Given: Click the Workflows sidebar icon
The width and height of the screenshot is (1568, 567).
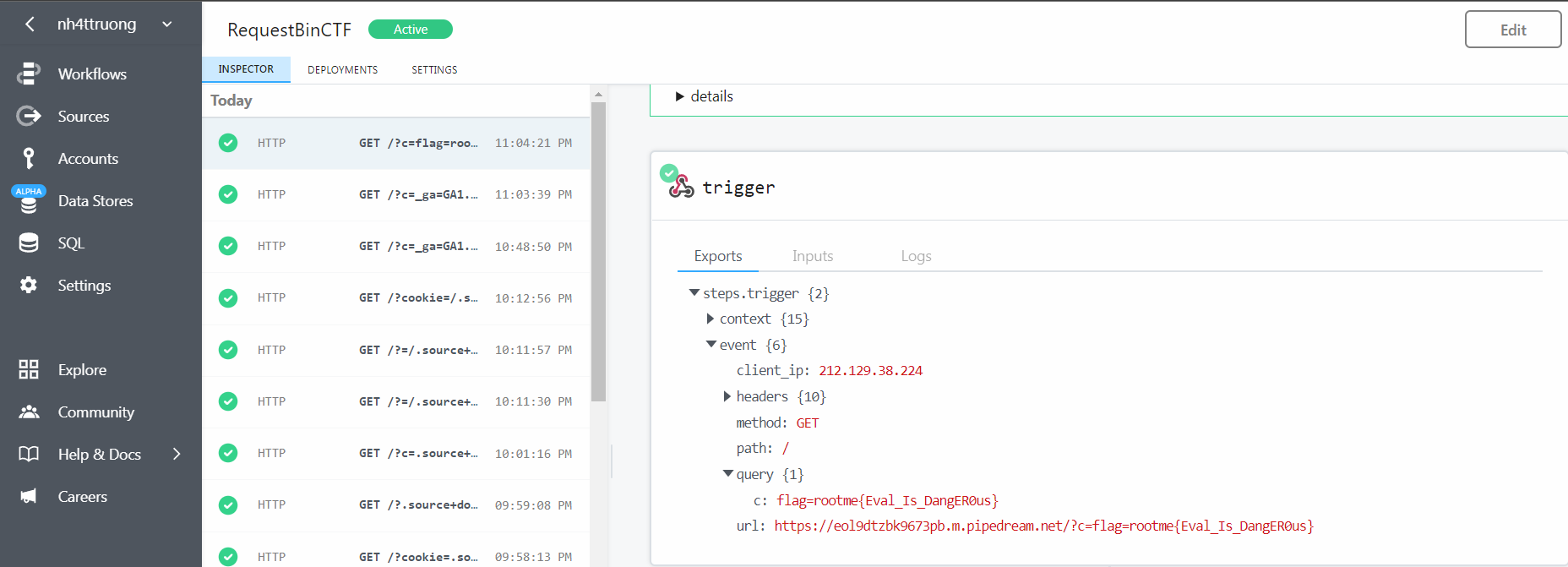Looking at the screenshot, I should click(x=29, y=74).
